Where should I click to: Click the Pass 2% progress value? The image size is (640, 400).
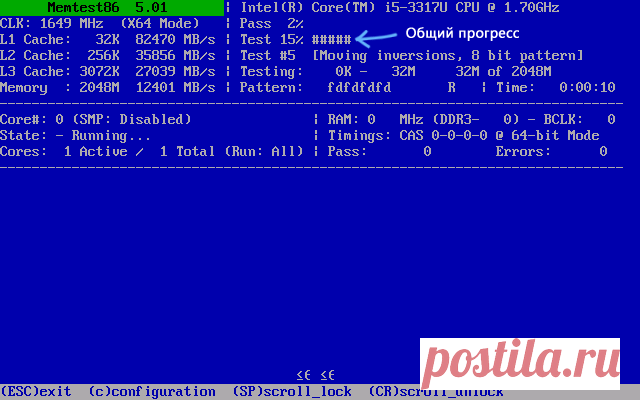click(x=271, y=24)
